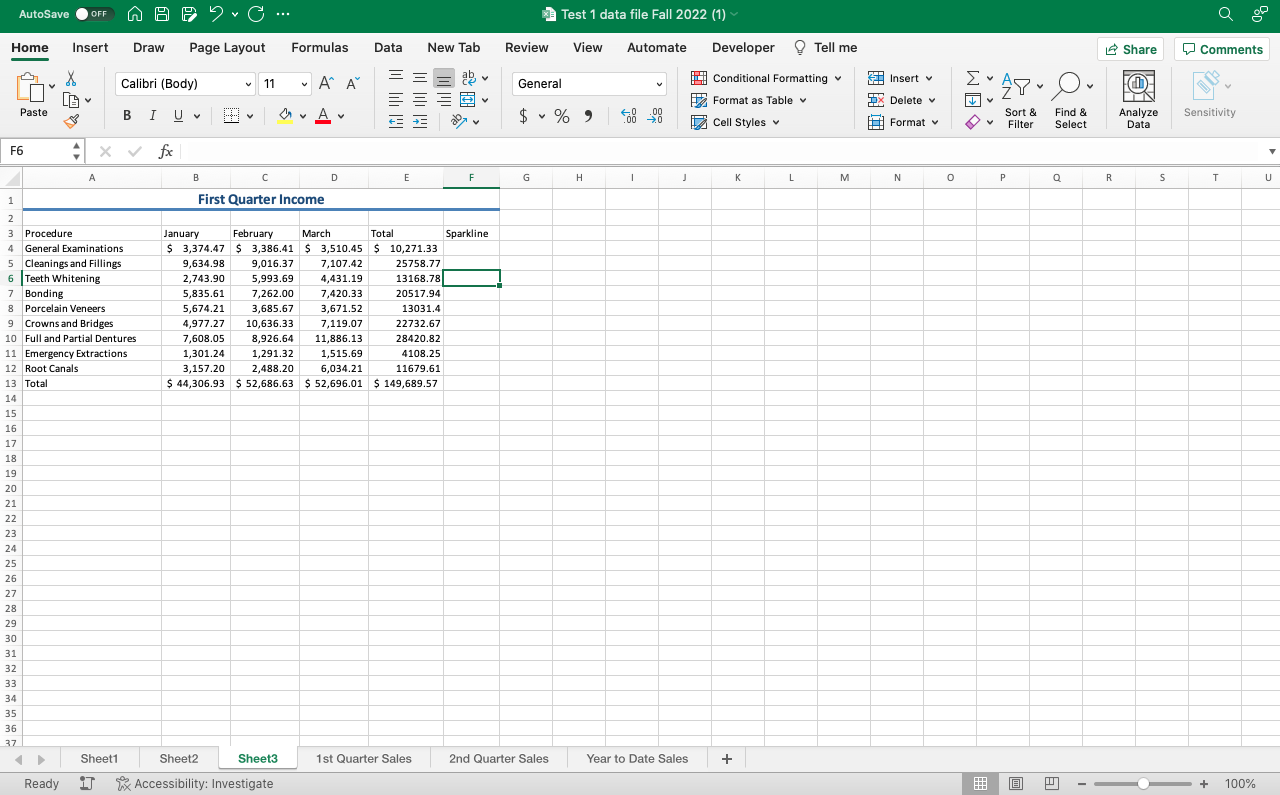
Task: Click the Save icon in title bar
Action: pos(164,14)
